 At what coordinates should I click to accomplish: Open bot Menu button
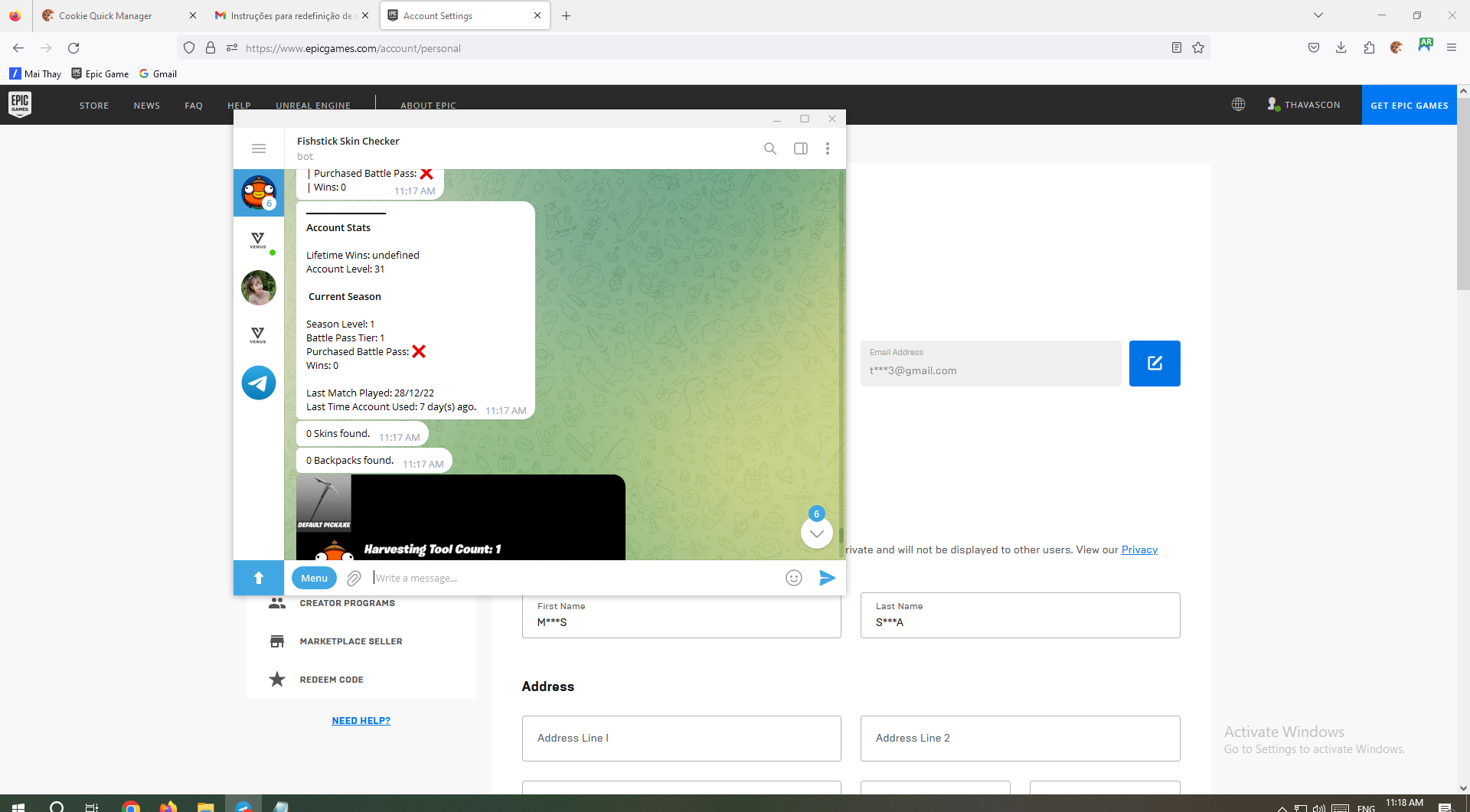[314, 578]
